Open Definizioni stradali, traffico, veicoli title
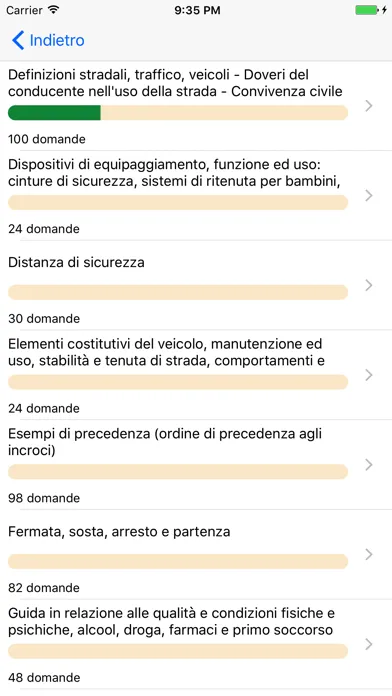392x696 pixels. [x=175, y=83]
